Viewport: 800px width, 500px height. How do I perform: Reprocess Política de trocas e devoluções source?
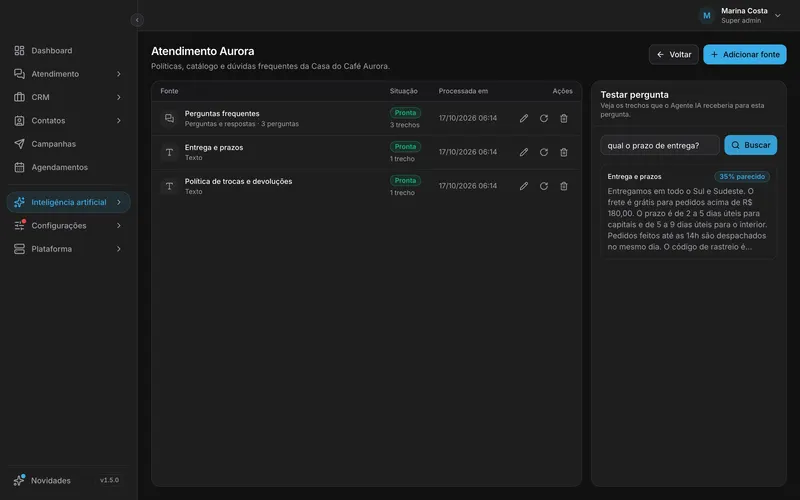[x=544, y=186]
